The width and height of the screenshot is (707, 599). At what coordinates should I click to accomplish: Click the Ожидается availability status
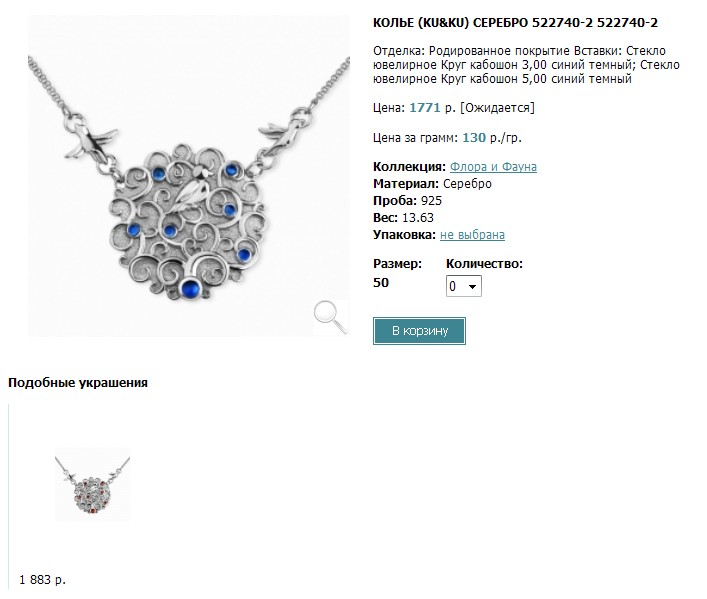[497, 108]
